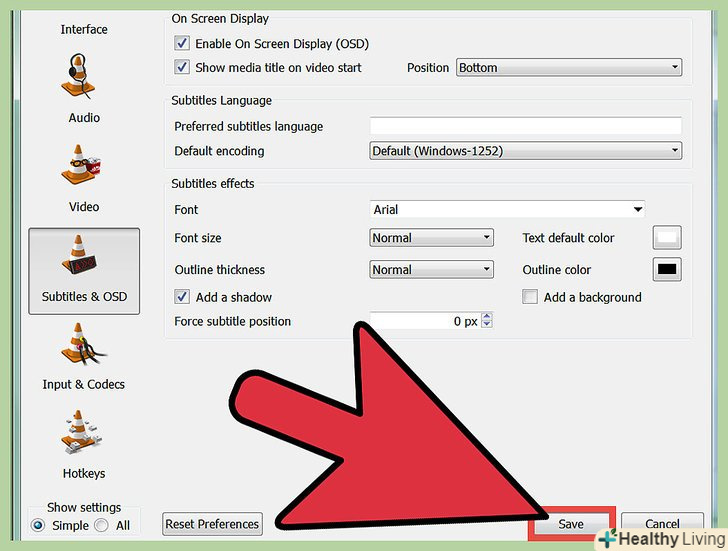Open the OSD Position dropdown
Image resolution: width=728 pixels, height=551 pixels.
point(569,67)
